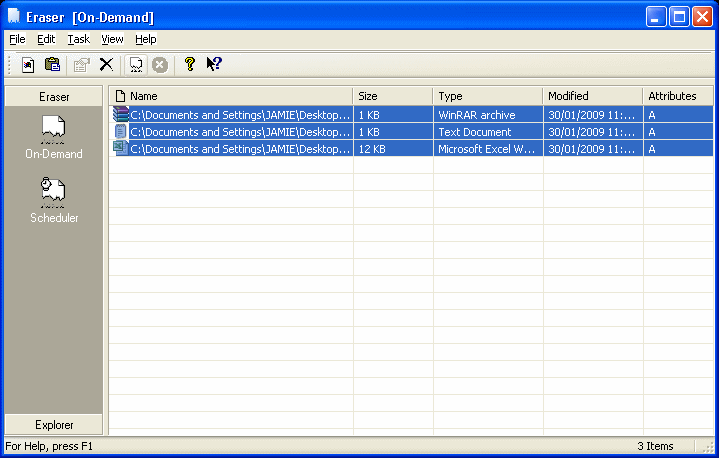Select the Text Document row path

coord(240,132)
